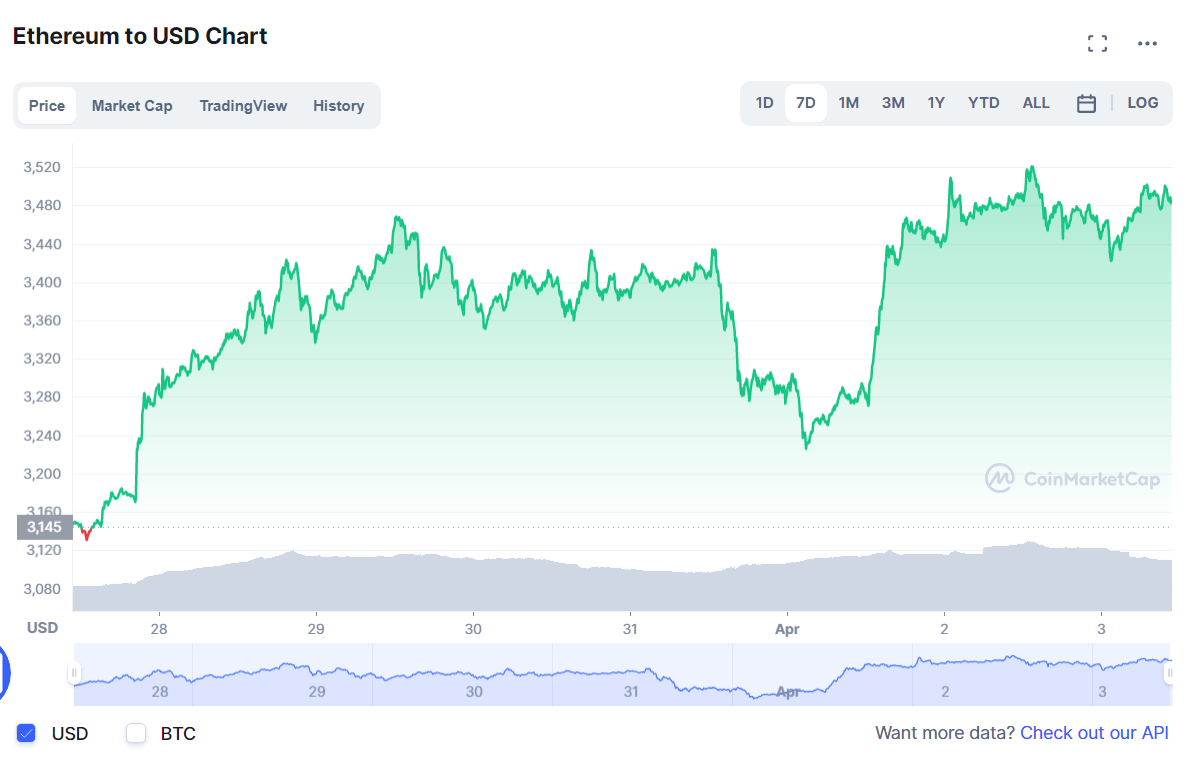Click the mini overview chart navigator

click(x=620, y=674)
